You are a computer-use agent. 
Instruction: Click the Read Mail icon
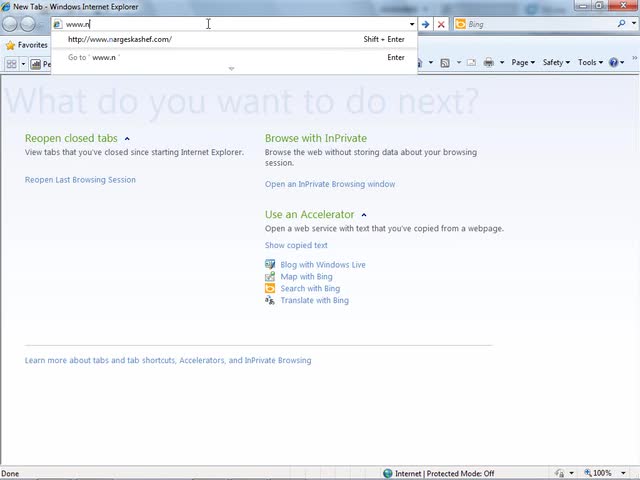[x=471, y=62]
